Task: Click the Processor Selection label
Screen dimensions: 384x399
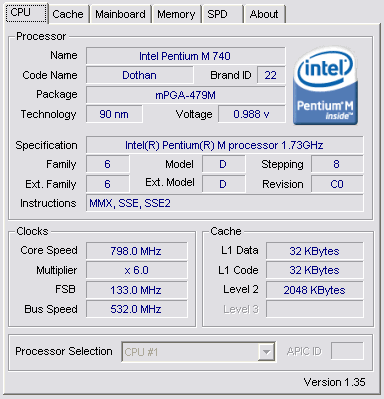Action: click(x=64, y=351)
